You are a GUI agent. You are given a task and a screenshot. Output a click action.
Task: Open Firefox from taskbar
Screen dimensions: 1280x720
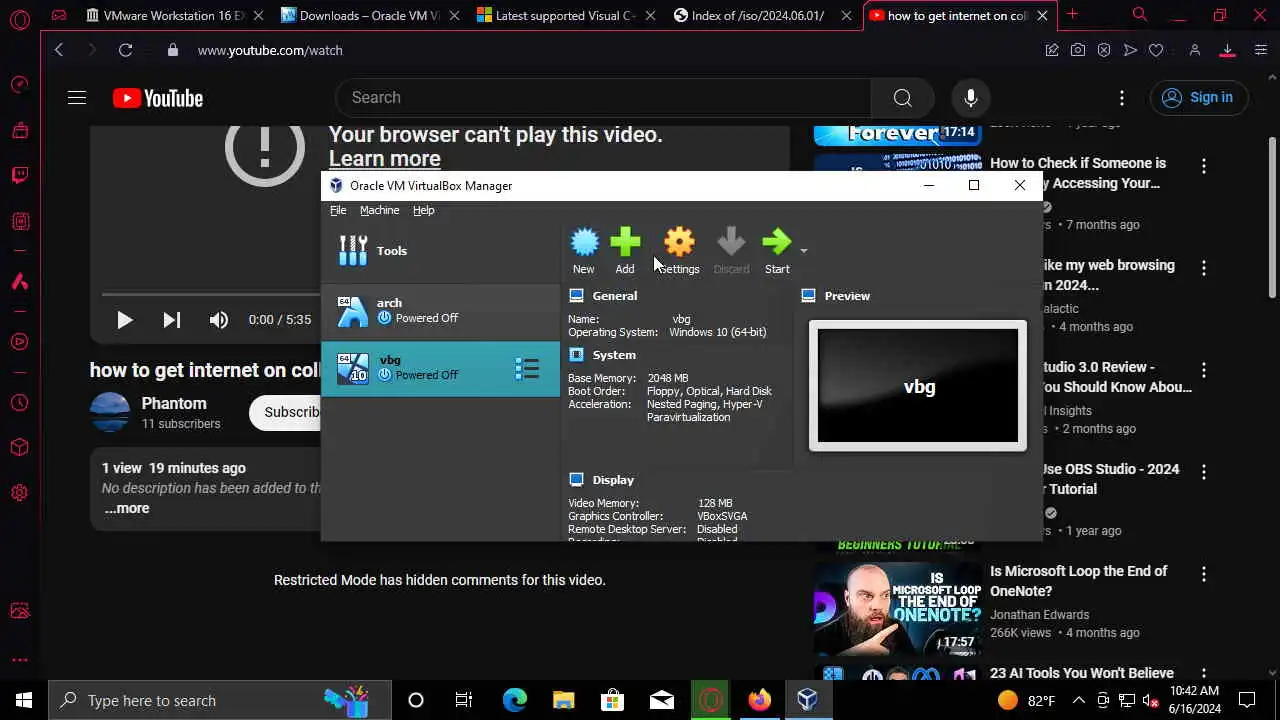760,700
